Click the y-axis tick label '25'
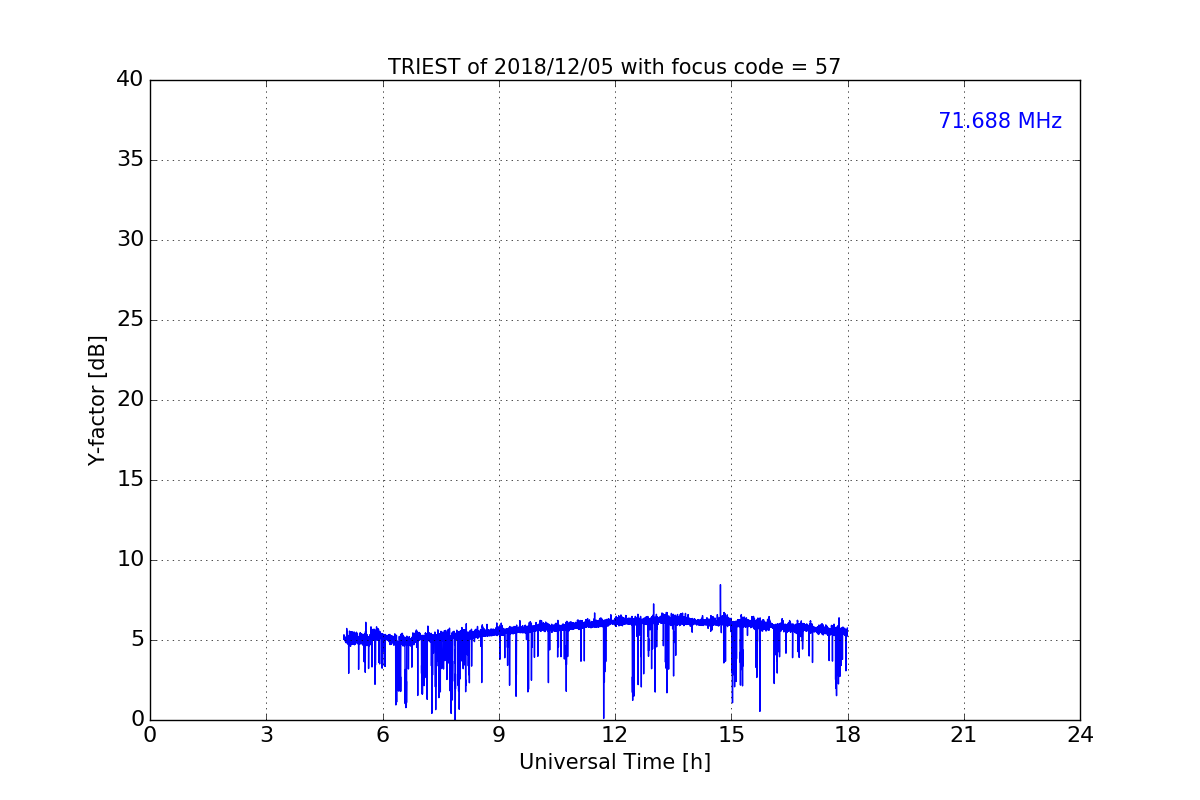 tap(130, 320)
